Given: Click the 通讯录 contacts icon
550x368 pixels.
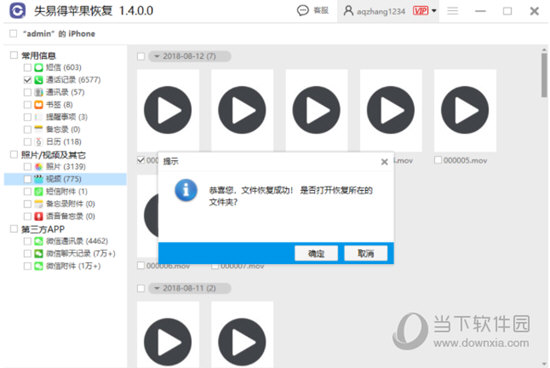Looking at the screenshot, I should 39,92.
